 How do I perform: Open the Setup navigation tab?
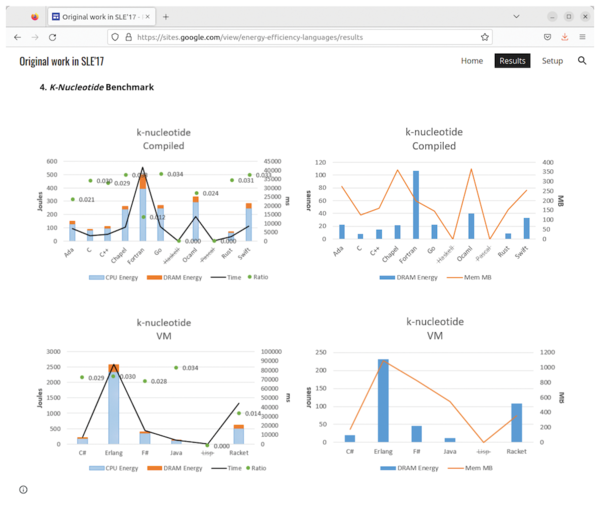point(552,61)
